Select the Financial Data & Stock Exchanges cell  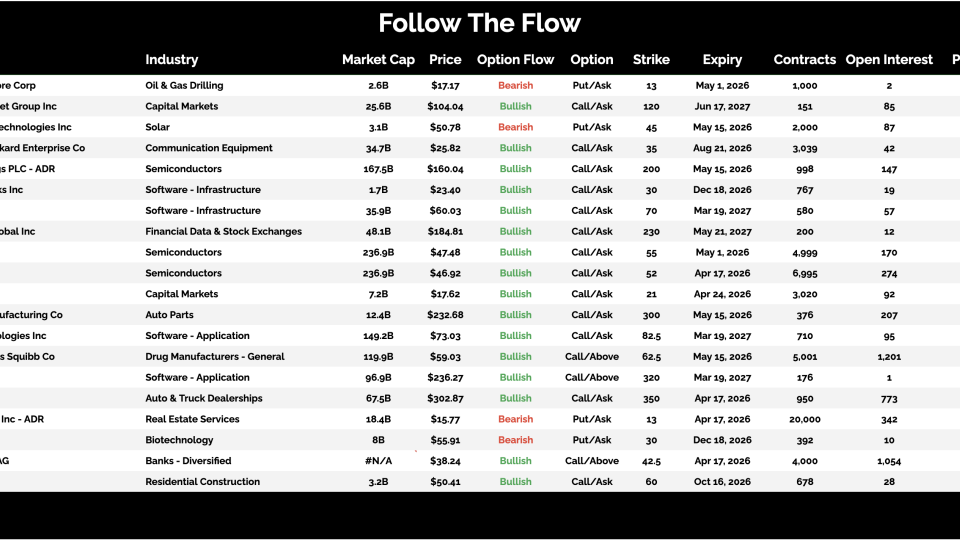coord(223,232)
